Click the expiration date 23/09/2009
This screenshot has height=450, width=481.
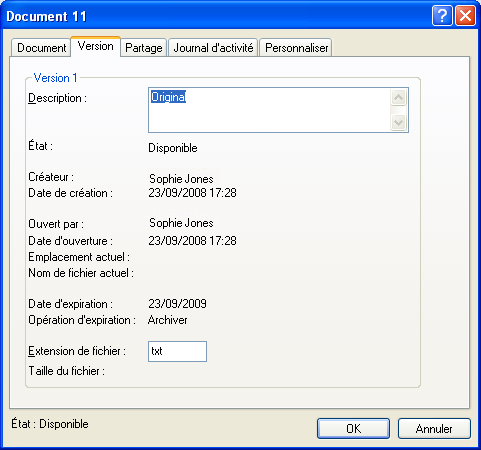(177, 304)
